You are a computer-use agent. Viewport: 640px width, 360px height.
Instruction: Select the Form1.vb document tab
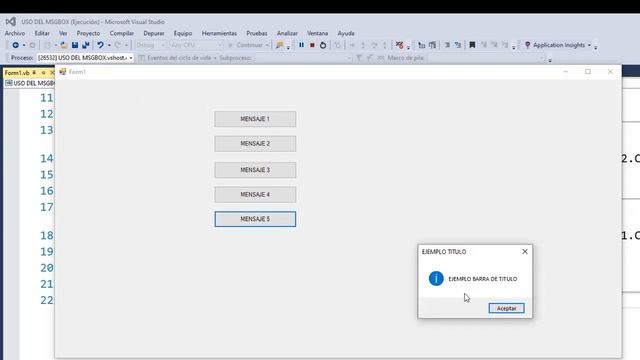click(17, 73)
